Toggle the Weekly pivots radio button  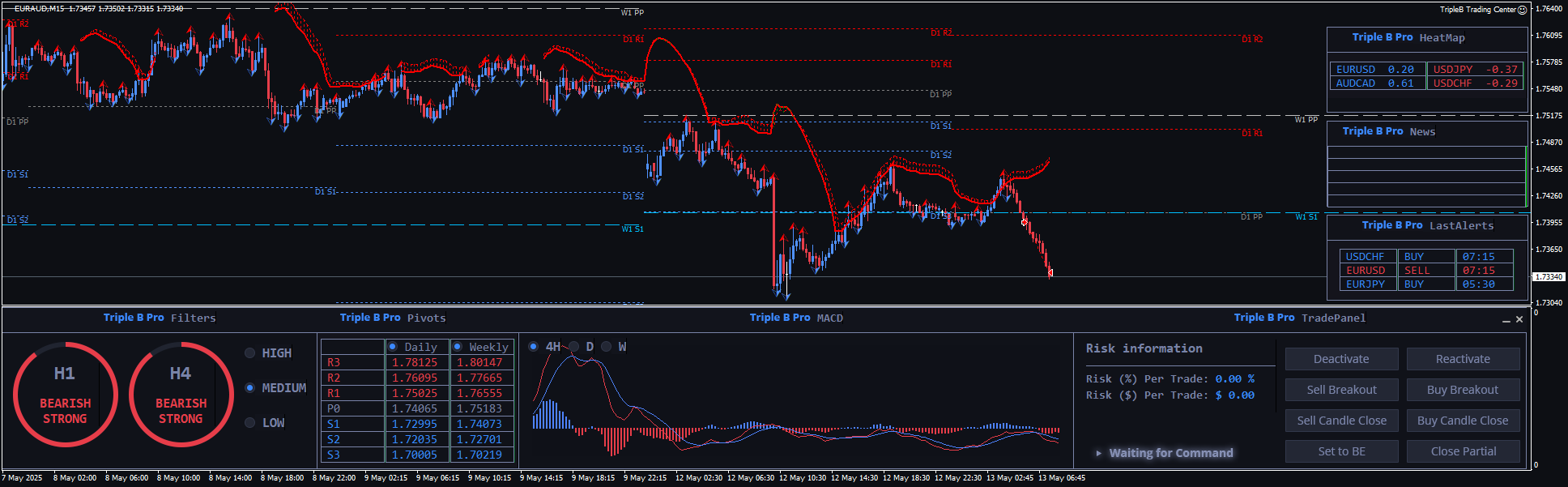458,347
